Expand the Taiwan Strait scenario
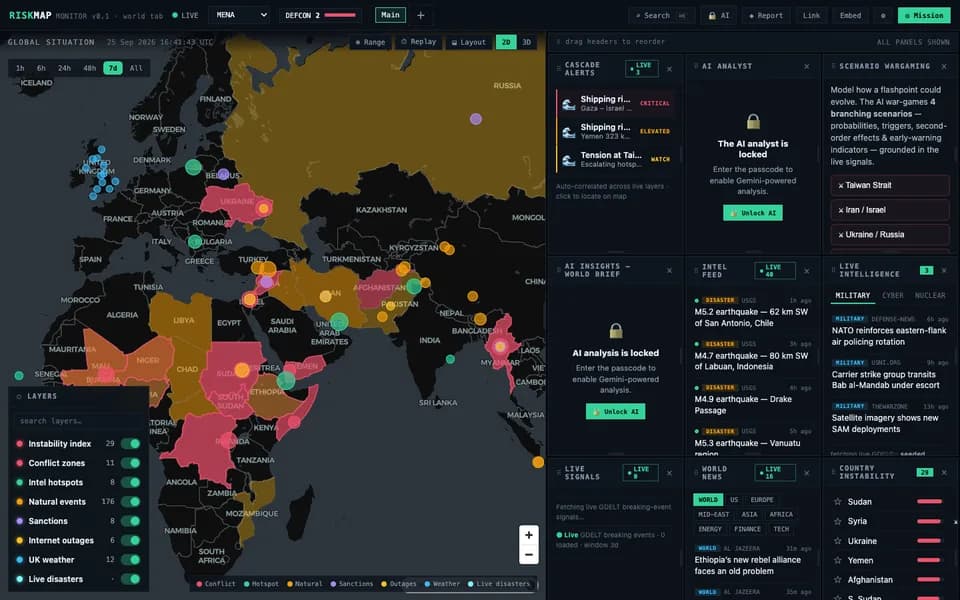Viewport: 960px width, 600px height. coord(890,185)
